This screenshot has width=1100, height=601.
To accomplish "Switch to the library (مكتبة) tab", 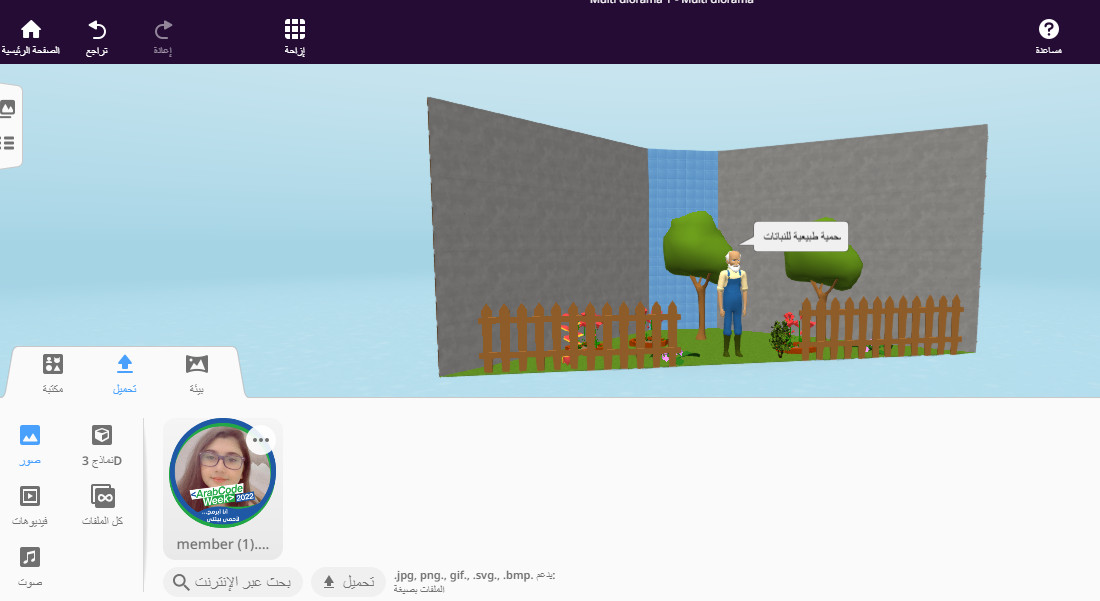I will 53,374.
